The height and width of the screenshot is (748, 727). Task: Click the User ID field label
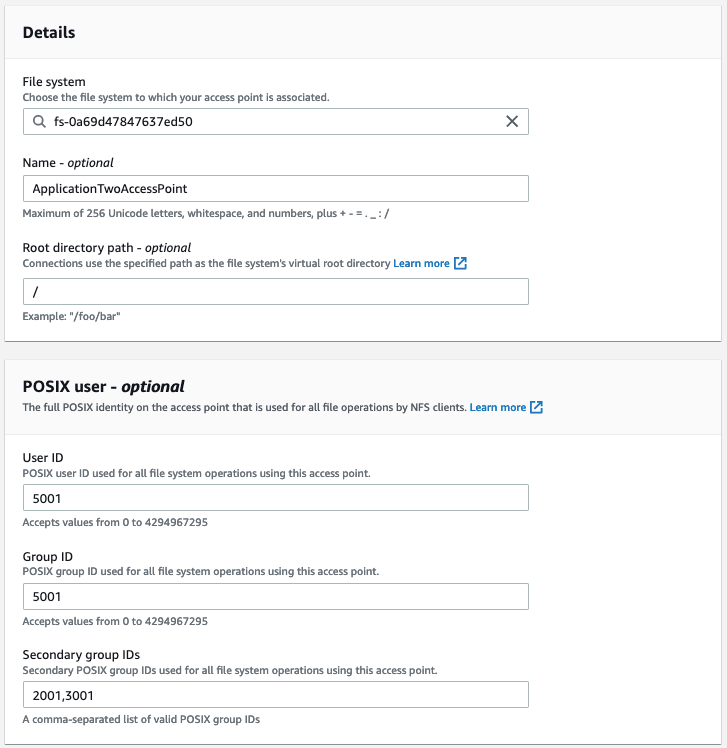(x=43, y=457)
